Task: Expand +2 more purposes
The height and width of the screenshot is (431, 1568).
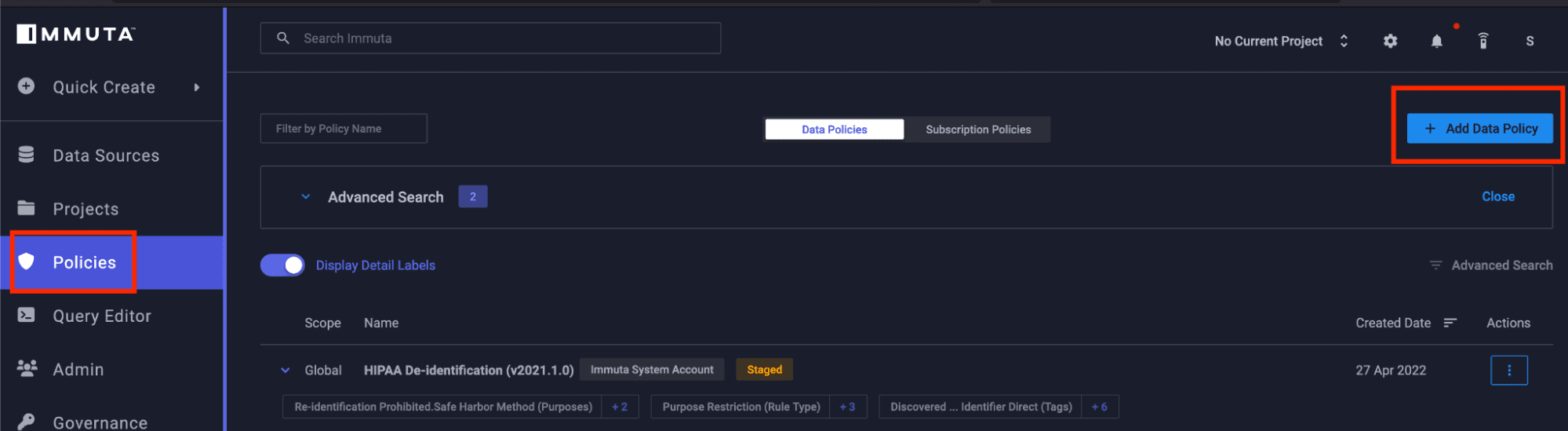Action: point(620,407)
